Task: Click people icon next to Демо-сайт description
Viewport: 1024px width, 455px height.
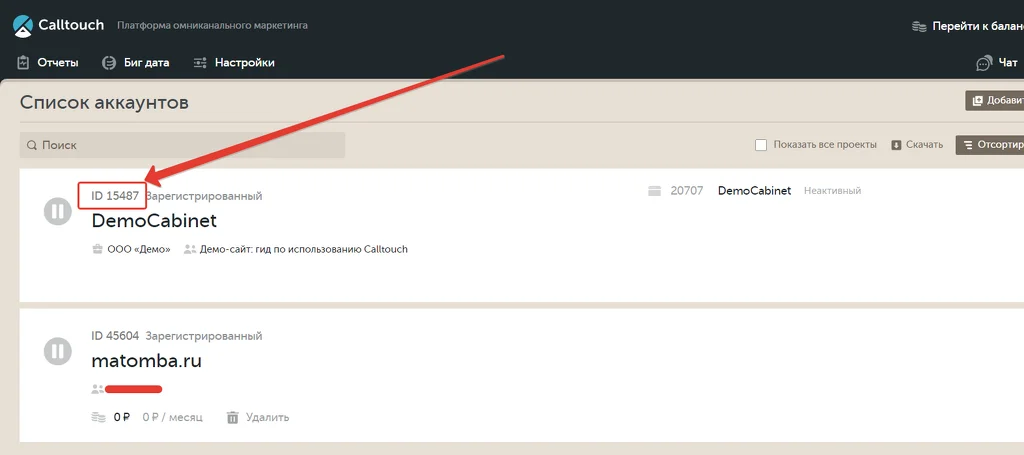Action: tap(190, 249)
